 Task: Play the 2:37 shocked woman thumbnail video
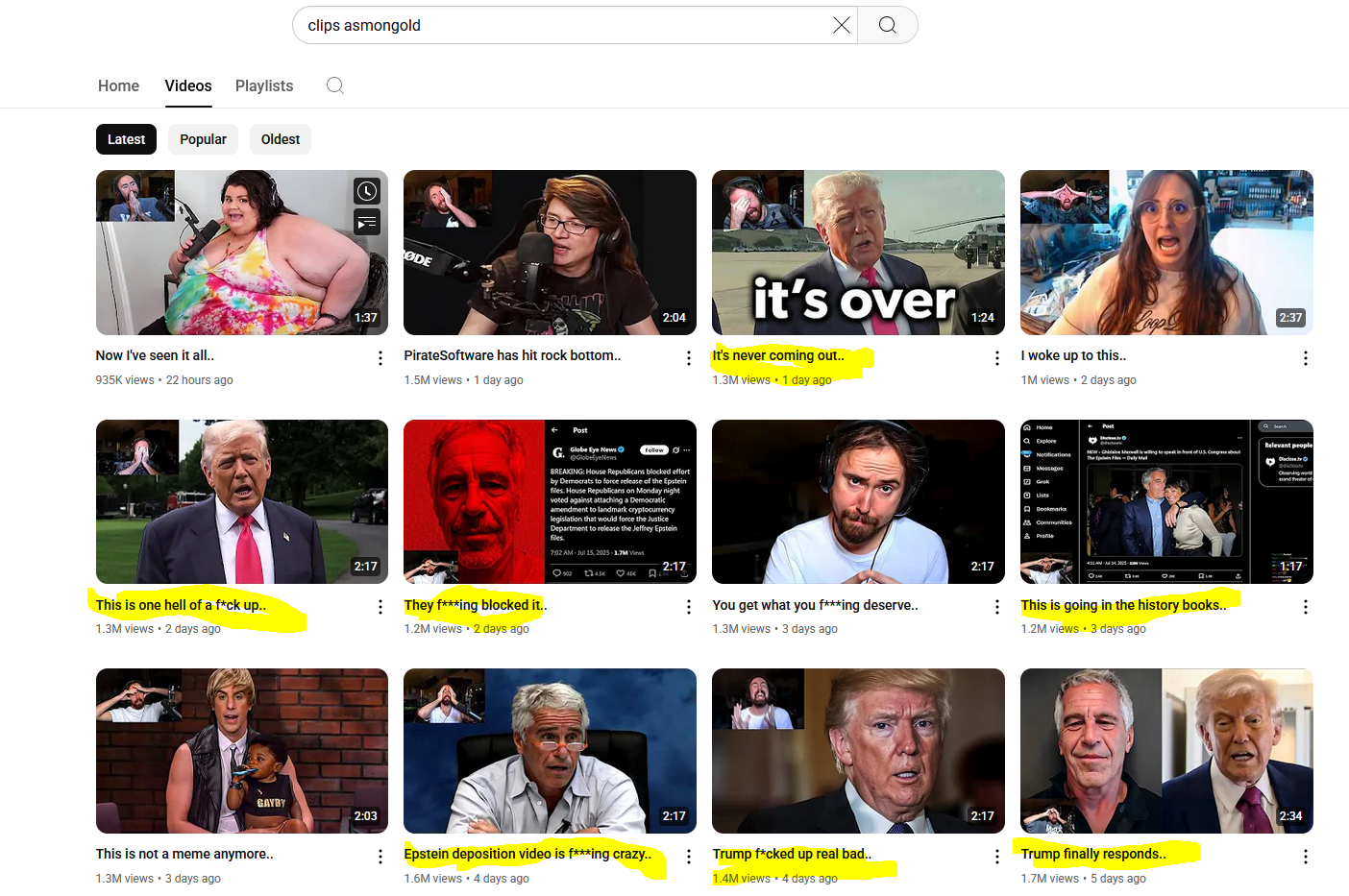click(x=1166, y=253)
